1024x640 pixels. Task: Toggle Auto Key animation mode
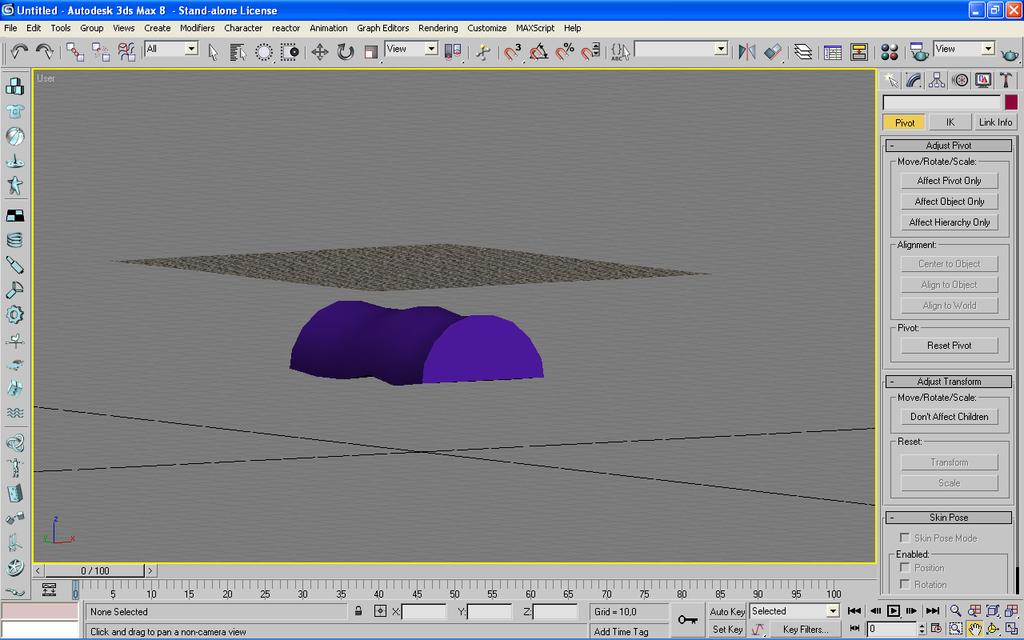(x=727, y=611)
